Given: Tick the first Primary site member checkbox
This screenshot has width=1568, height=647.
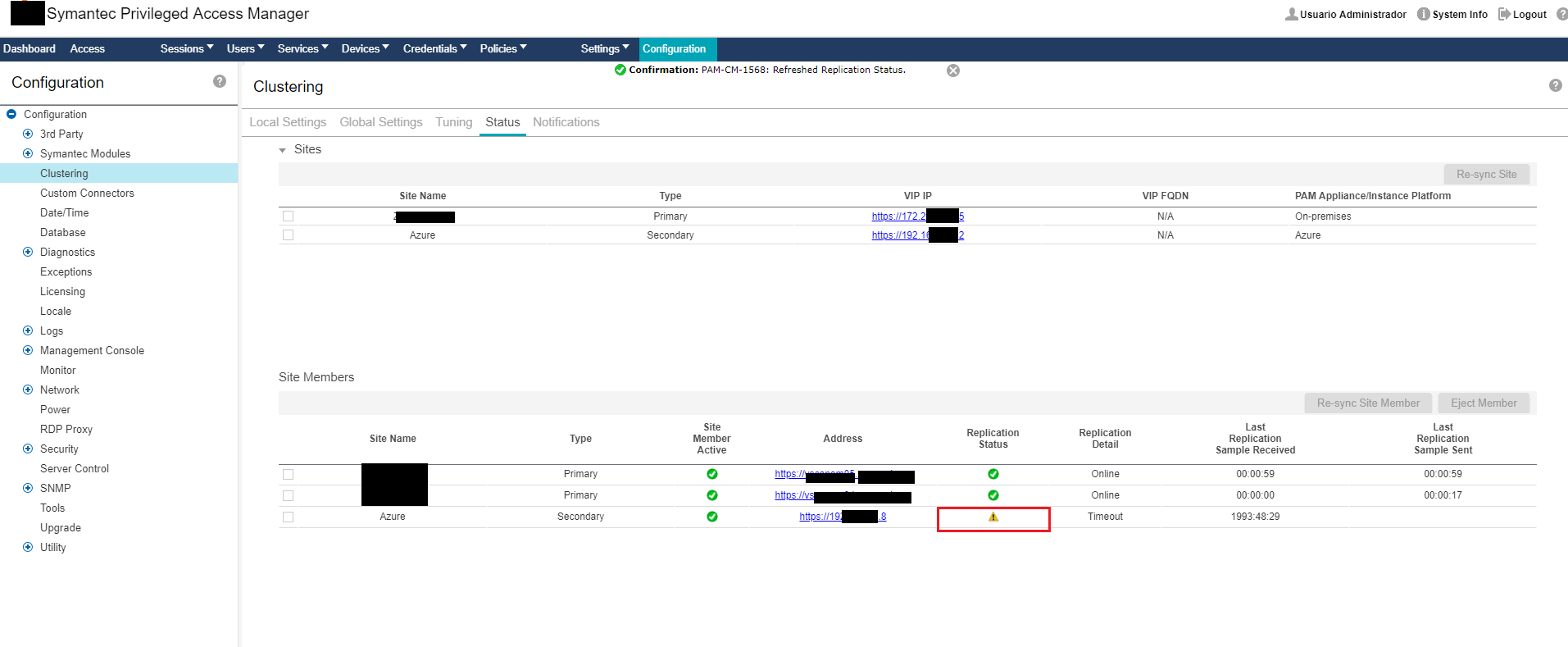Looking at the screenshot, I should pyautogui.click(x=288, y=474).
